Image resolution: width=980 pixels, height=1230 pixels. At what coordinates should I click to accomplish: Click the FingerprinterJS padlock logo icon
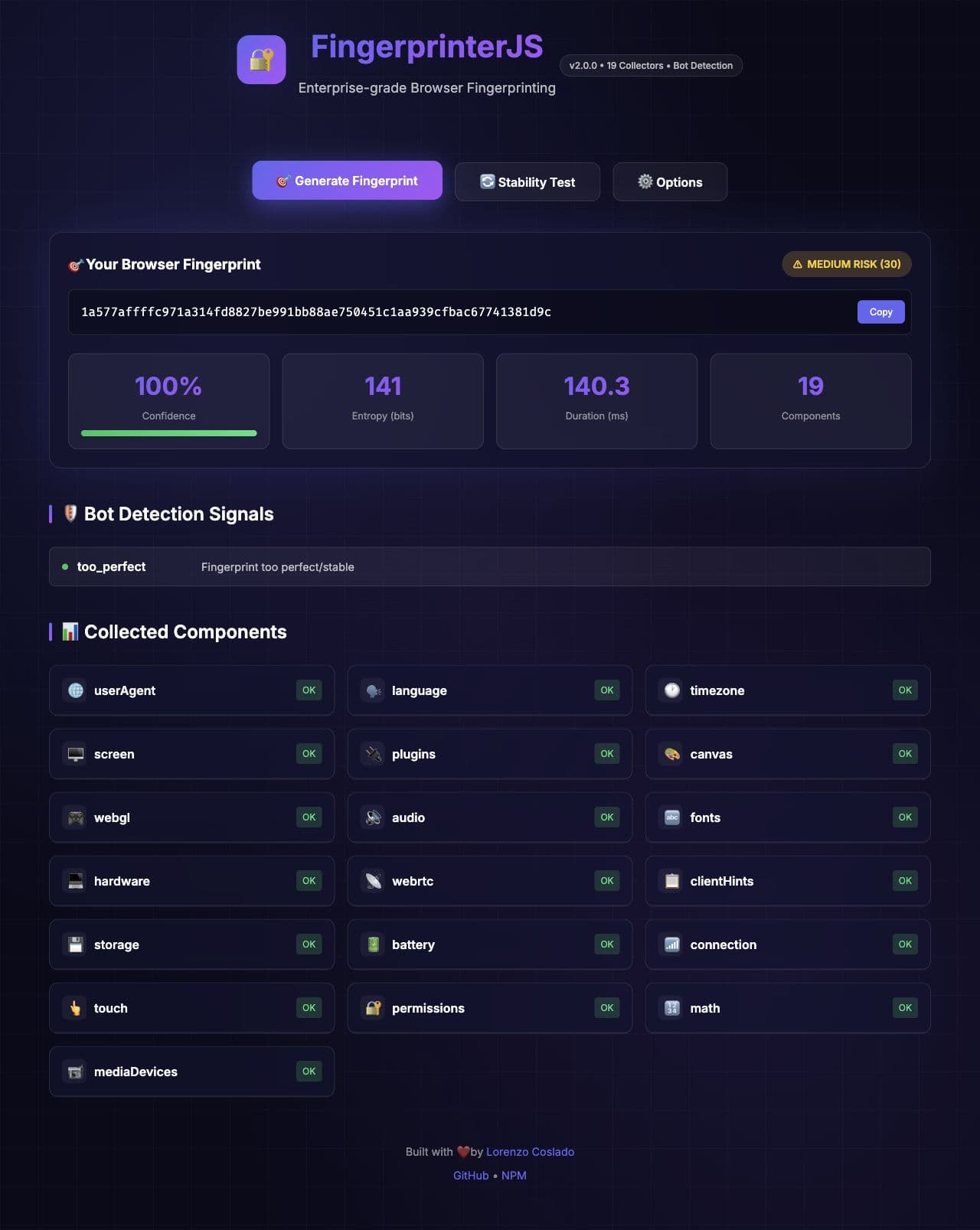click(x=261, y=60)
